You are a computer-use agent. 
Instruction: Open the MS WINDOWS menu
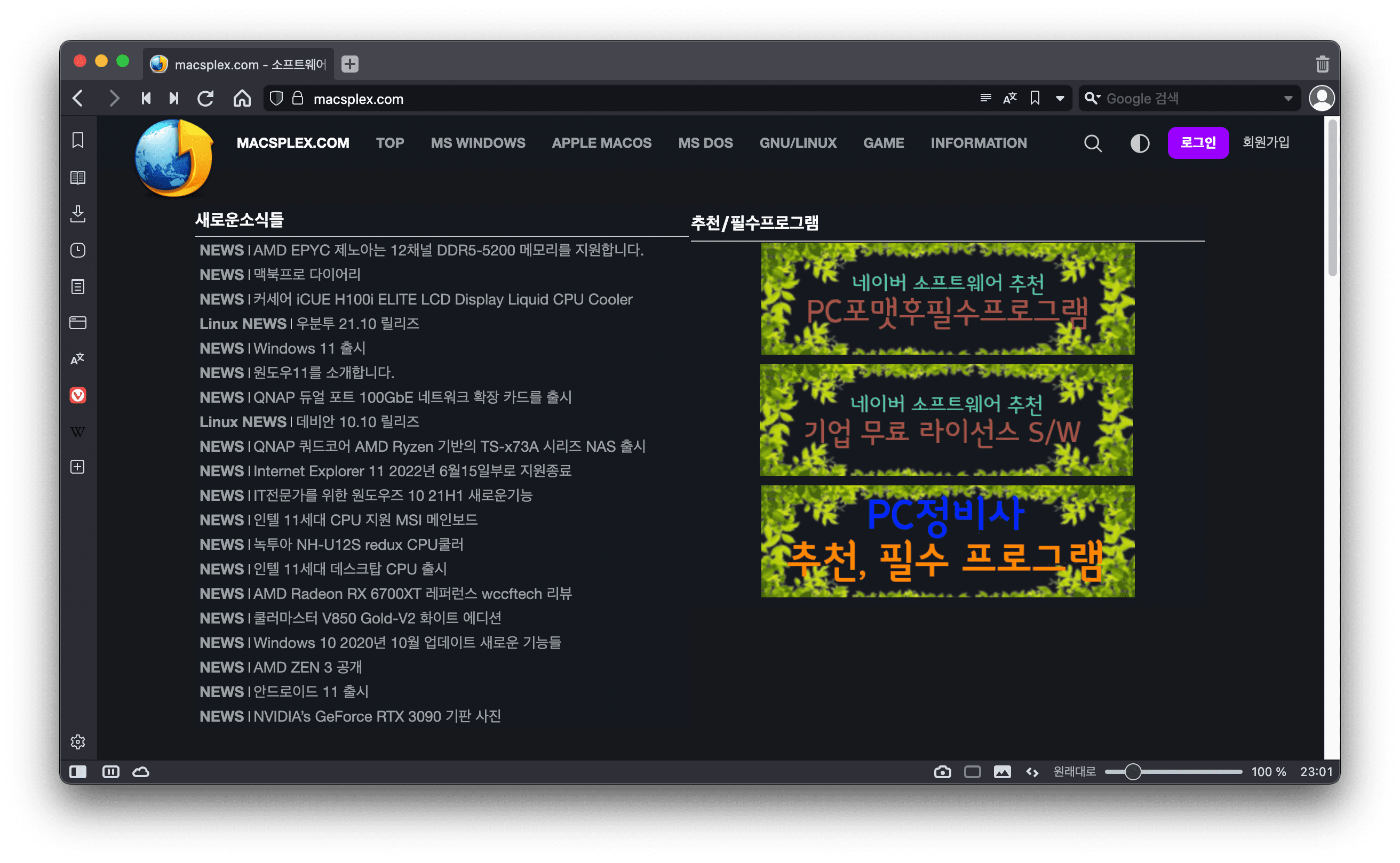[x=478, y=143]
